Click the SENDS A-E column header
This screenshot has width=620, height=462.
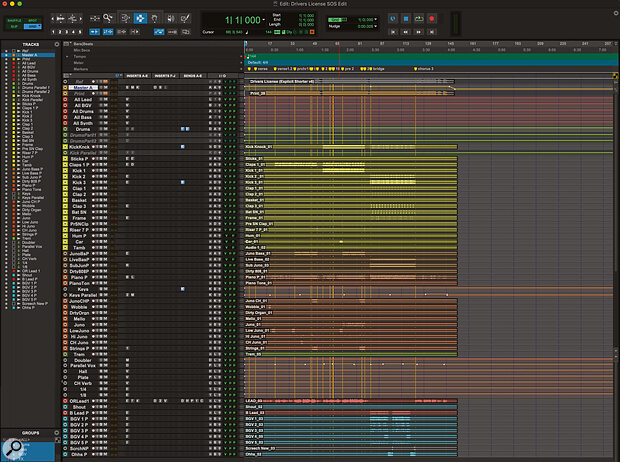pyautogui.click(x=193, y=76)
